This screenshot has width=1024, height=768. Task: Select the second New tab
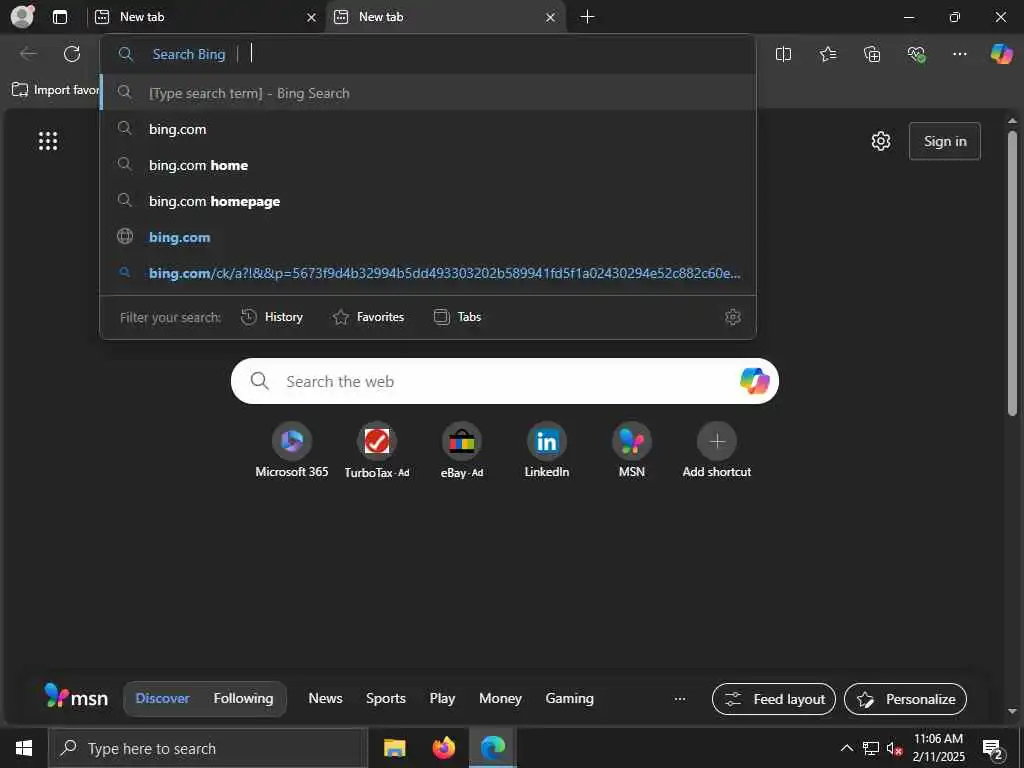445,17
